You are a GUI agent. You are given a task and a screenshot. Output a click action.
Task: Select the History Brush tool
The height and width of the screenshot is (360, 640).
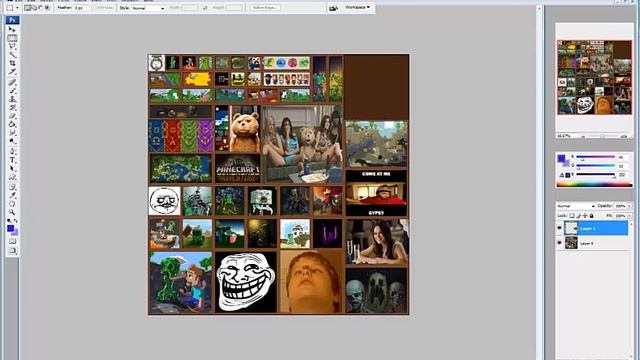pyautogui.click(x=12, y=108)
